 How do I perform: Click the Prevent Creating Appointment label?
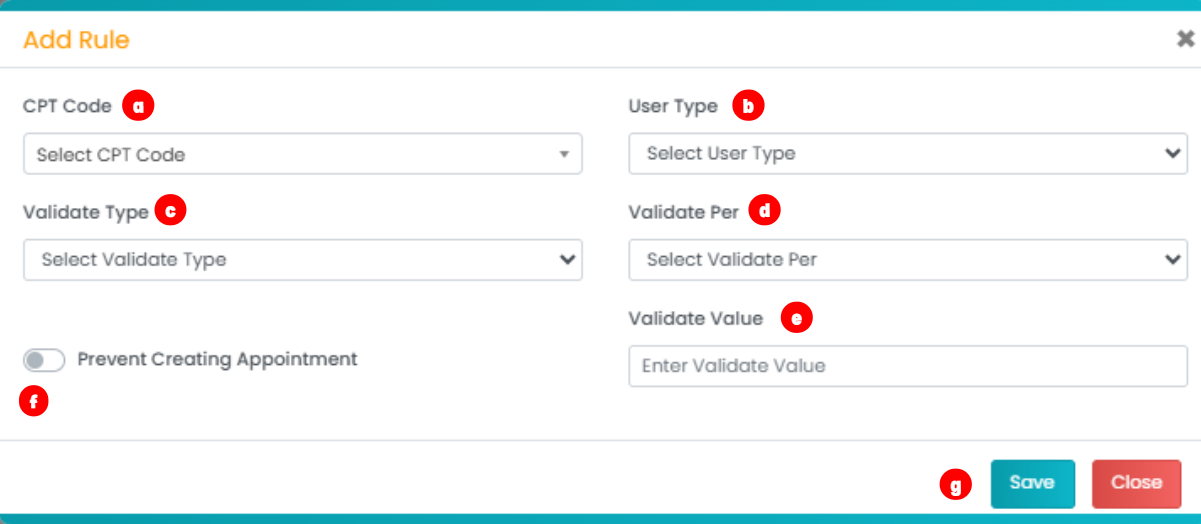(217, 359)
